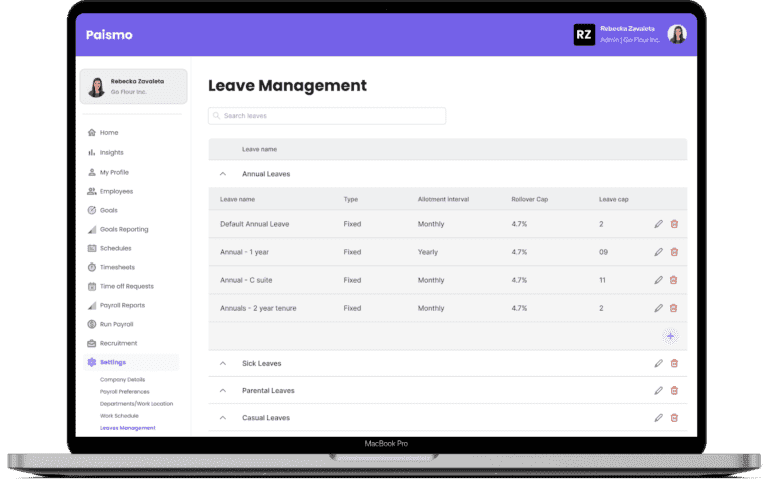This screenshot has width=768, height=480.
Task: Open Timesheets in the sidebar
Action: pyautogui.click(x=117, y=267)
